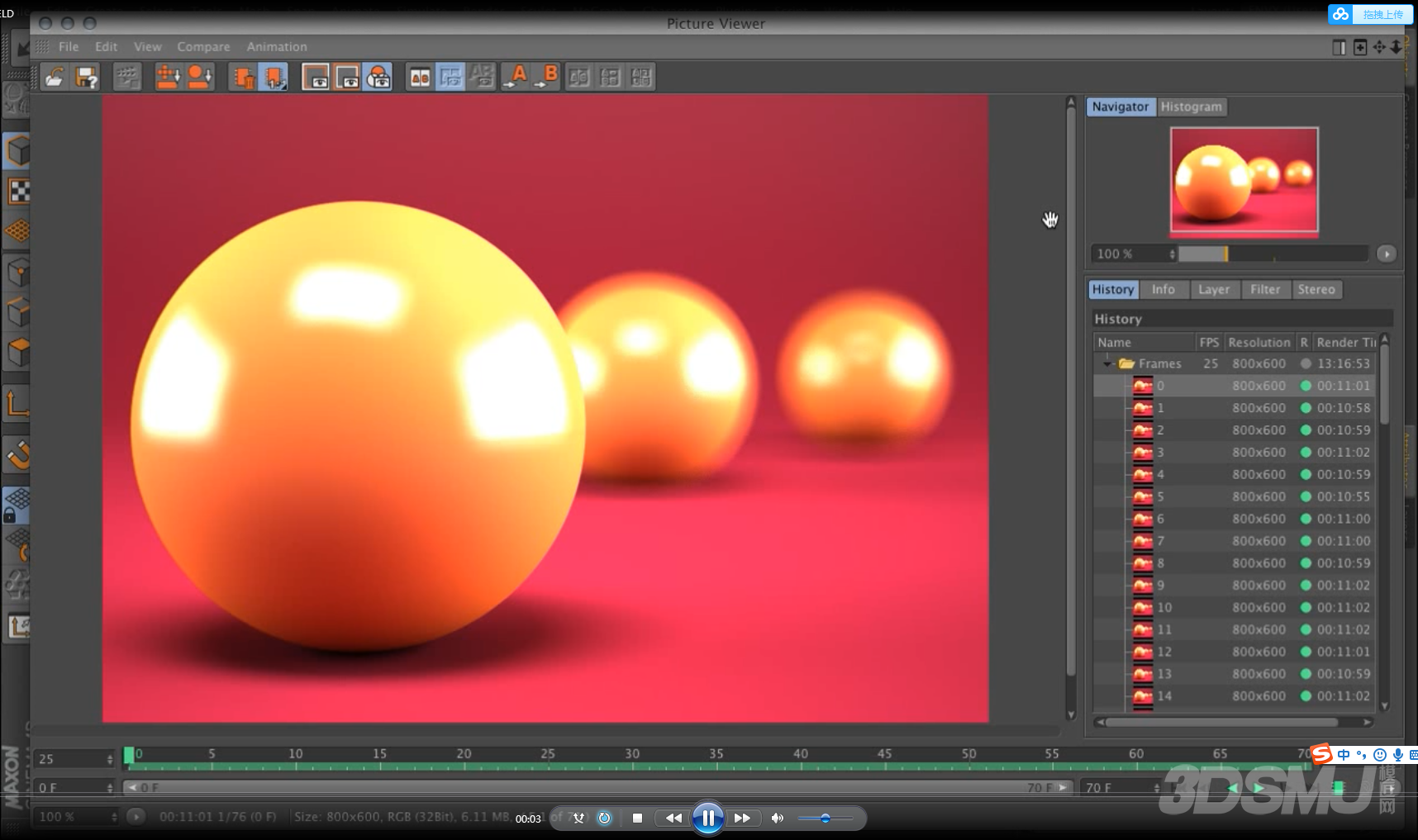Open the View menu

tap(148, 47)
